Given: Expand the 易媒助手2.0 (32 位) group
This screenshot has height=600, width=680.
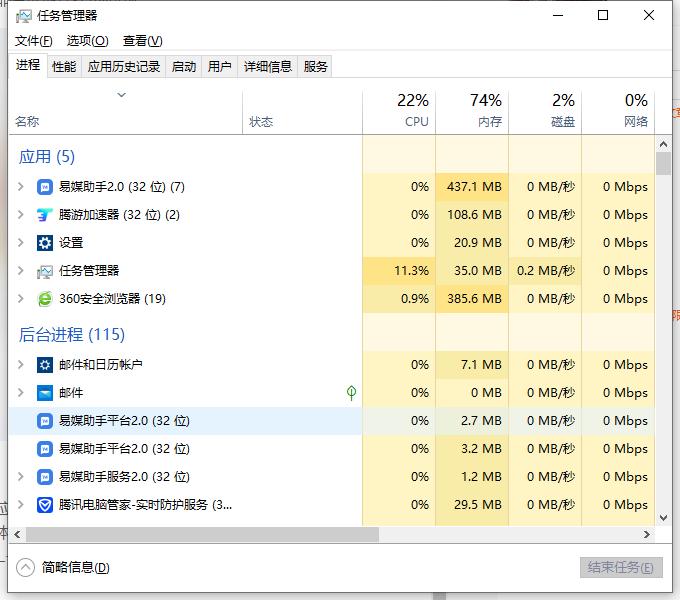Looking at the screenshot, I should [x=20, y=187].
